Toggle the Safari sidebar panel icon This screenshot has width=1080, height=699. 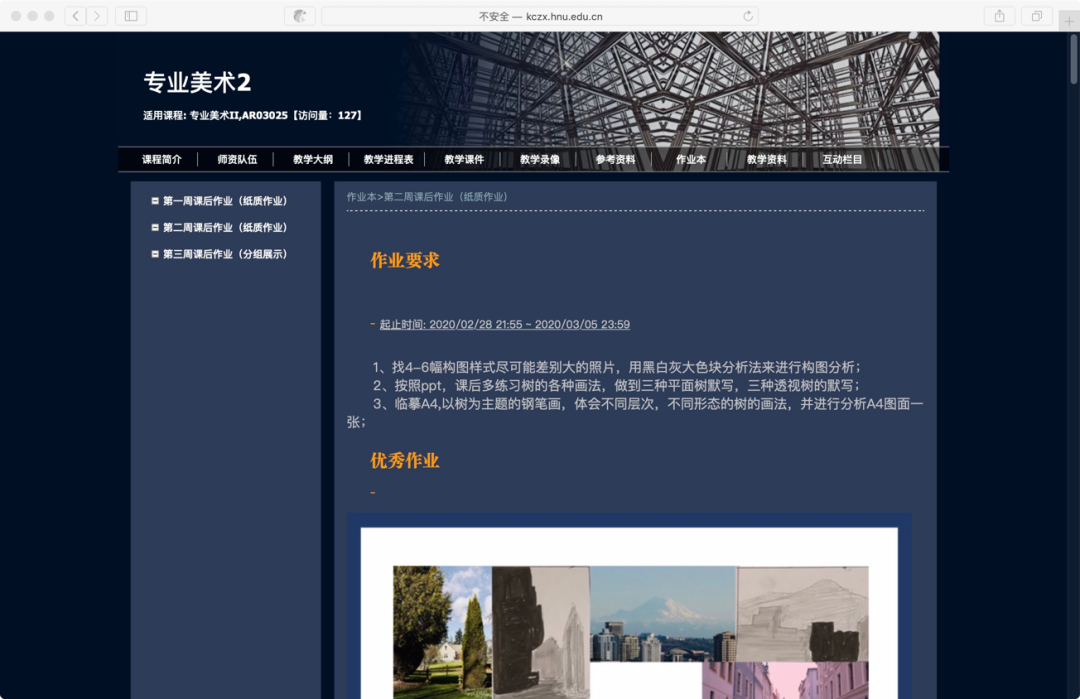point(131,16)
